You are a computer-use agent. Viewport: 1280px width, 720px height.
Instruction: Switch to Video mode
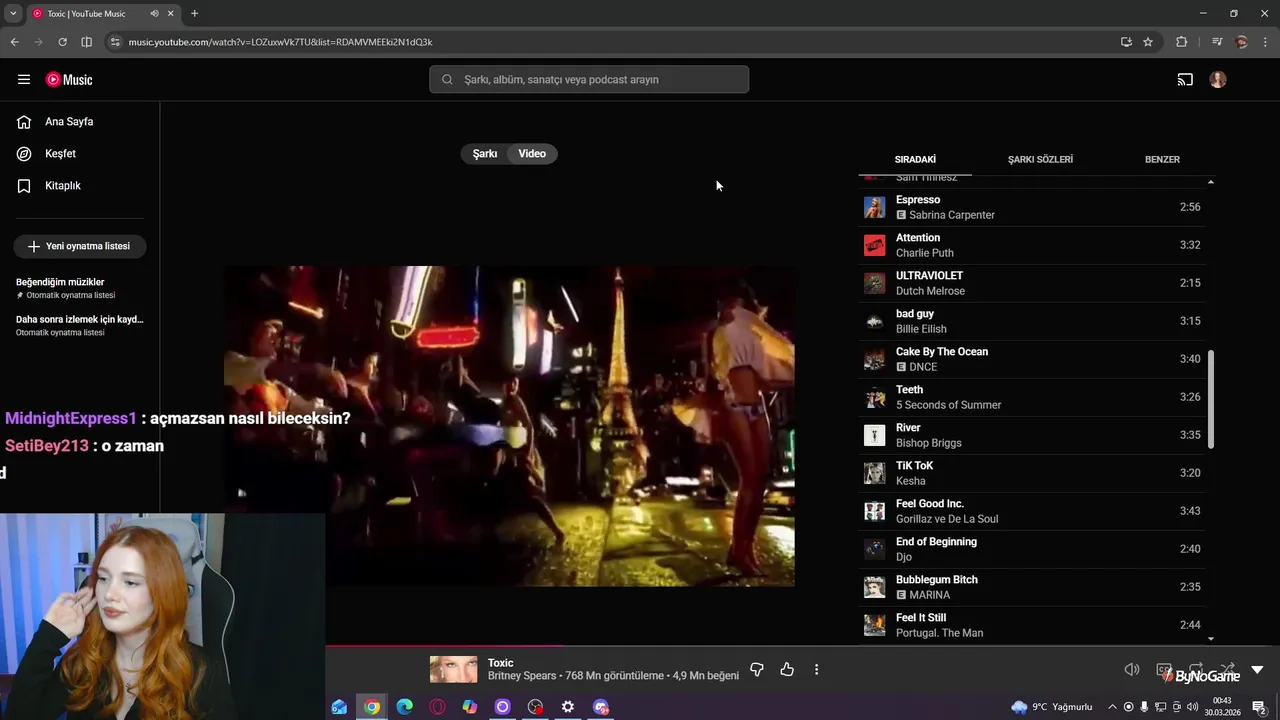point(532,154)
